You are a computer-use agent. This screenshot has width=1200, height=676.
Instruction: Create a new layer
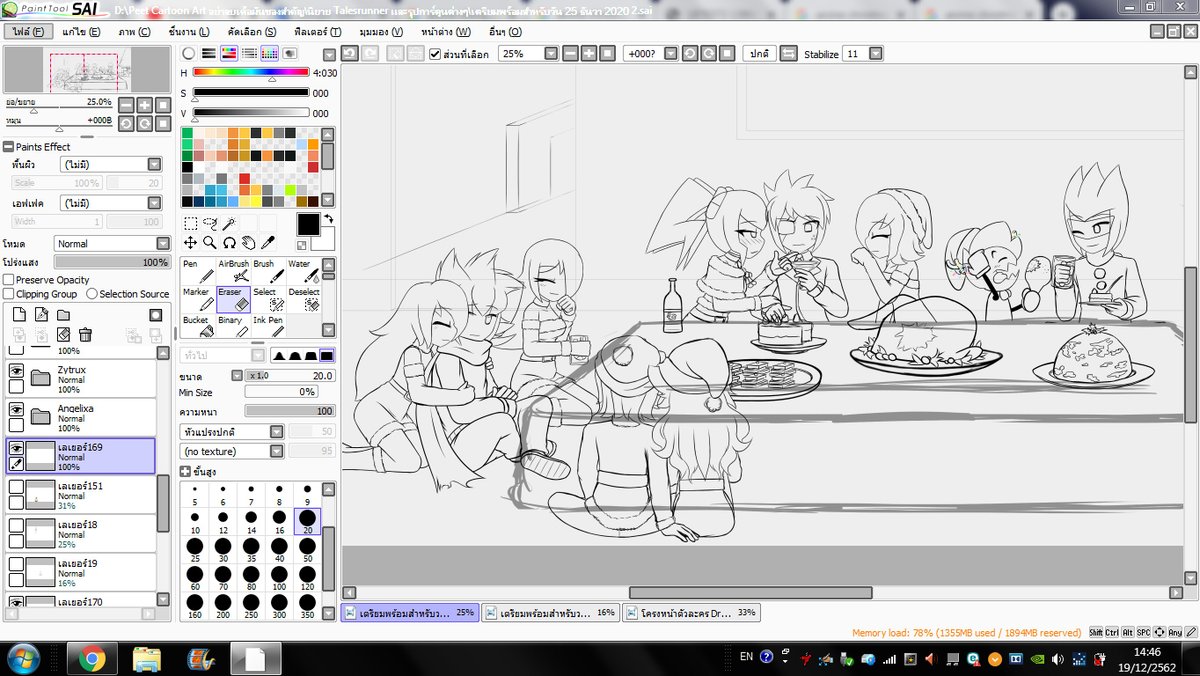pos(20,314)
